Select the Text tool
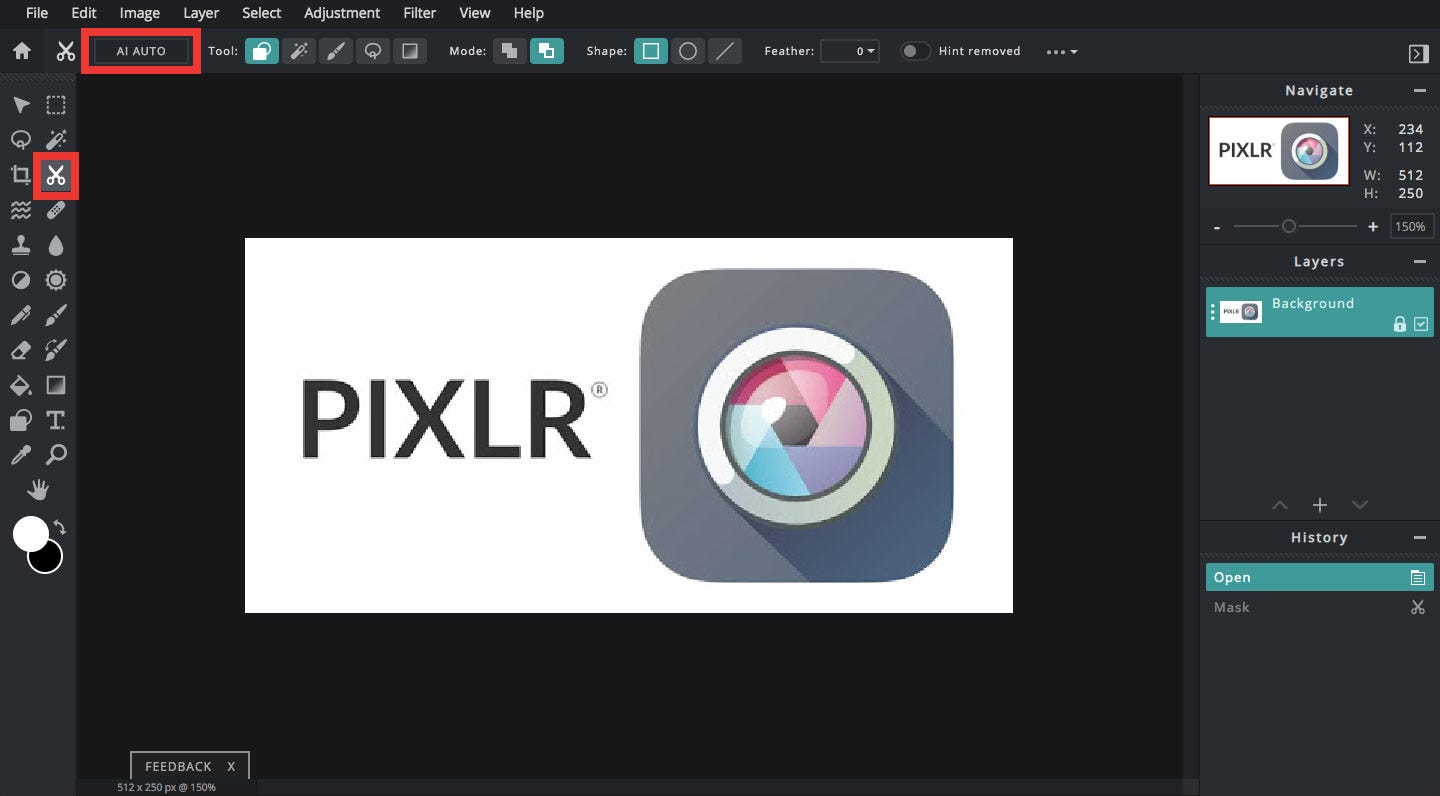 pos(56,420)
